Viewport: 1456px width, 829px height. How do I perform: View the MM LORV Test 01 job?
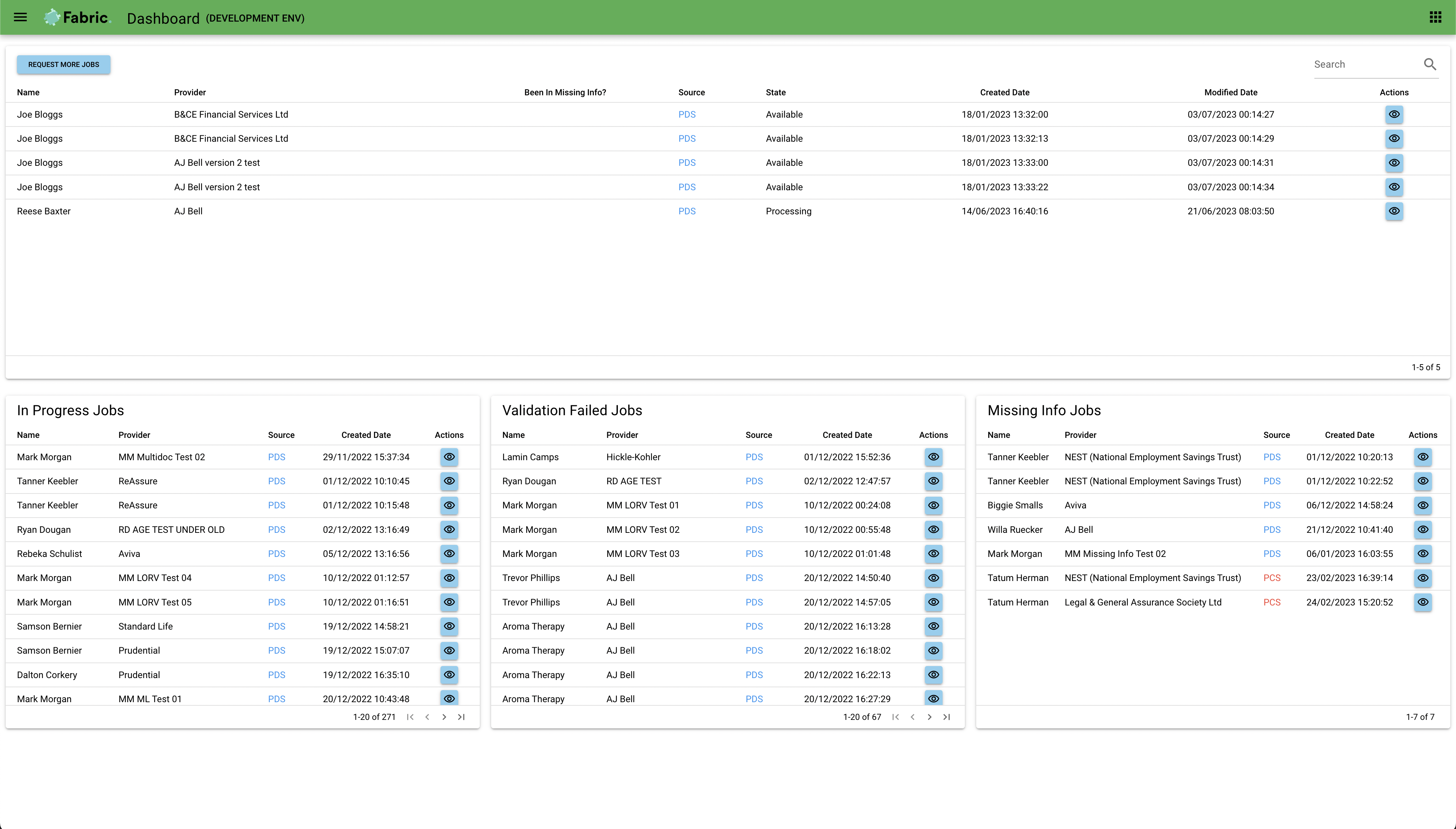pyautogui.click(x=933, y=506)
